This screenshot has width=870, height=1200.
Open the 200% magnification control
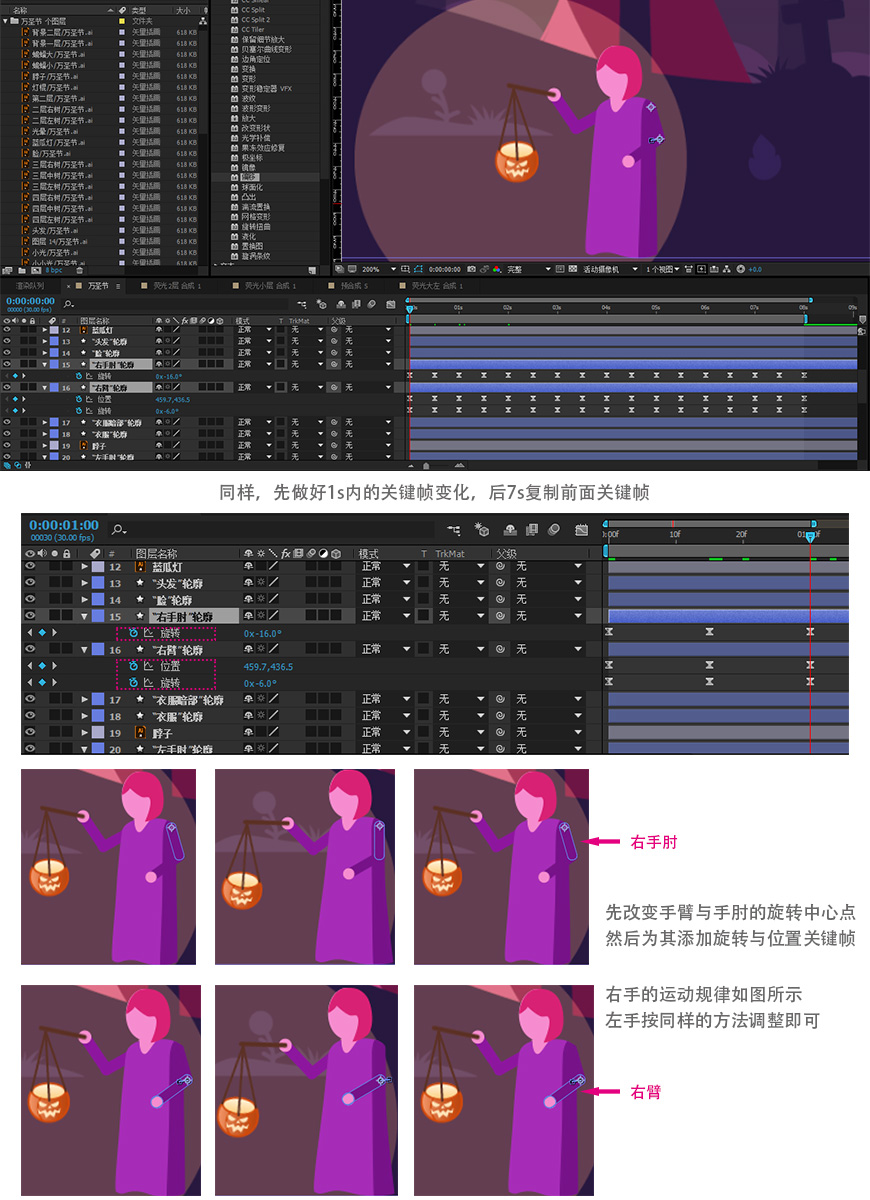(x=369, y=267)
